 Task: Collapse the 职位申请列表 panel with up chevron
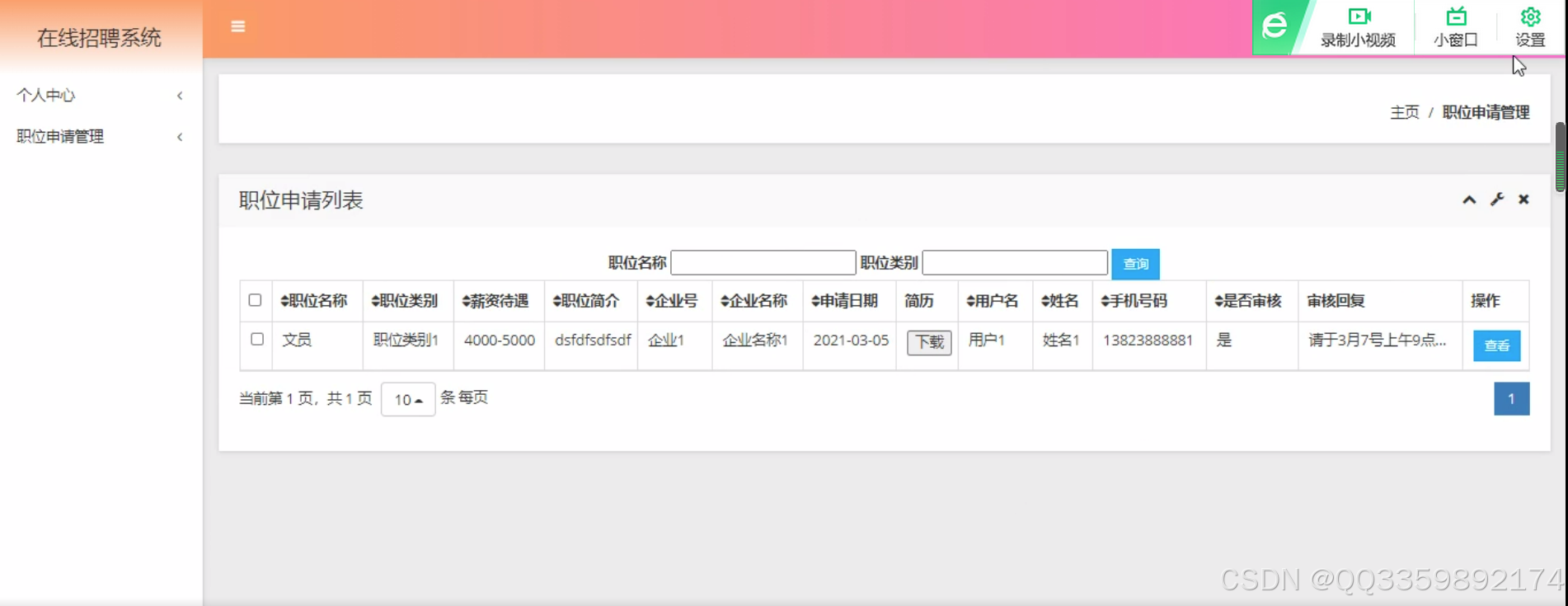[x=1469, y=200]
